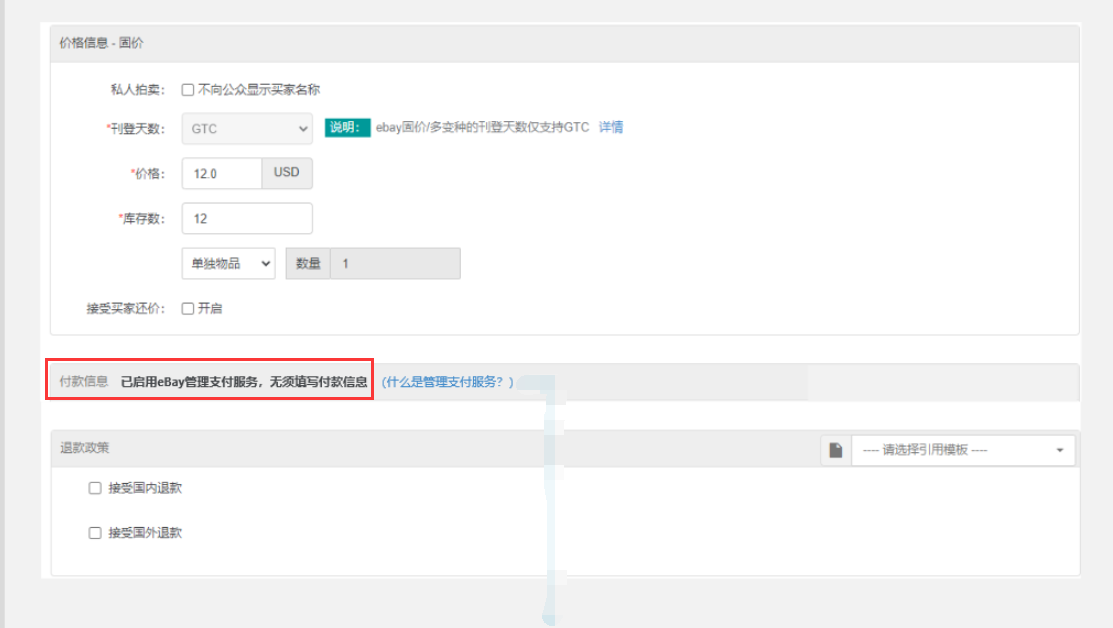Screen dimensions: 1113x628
Task: Toggle the 开启 checkbox for 接受买家还价
Action: [187, 308]
